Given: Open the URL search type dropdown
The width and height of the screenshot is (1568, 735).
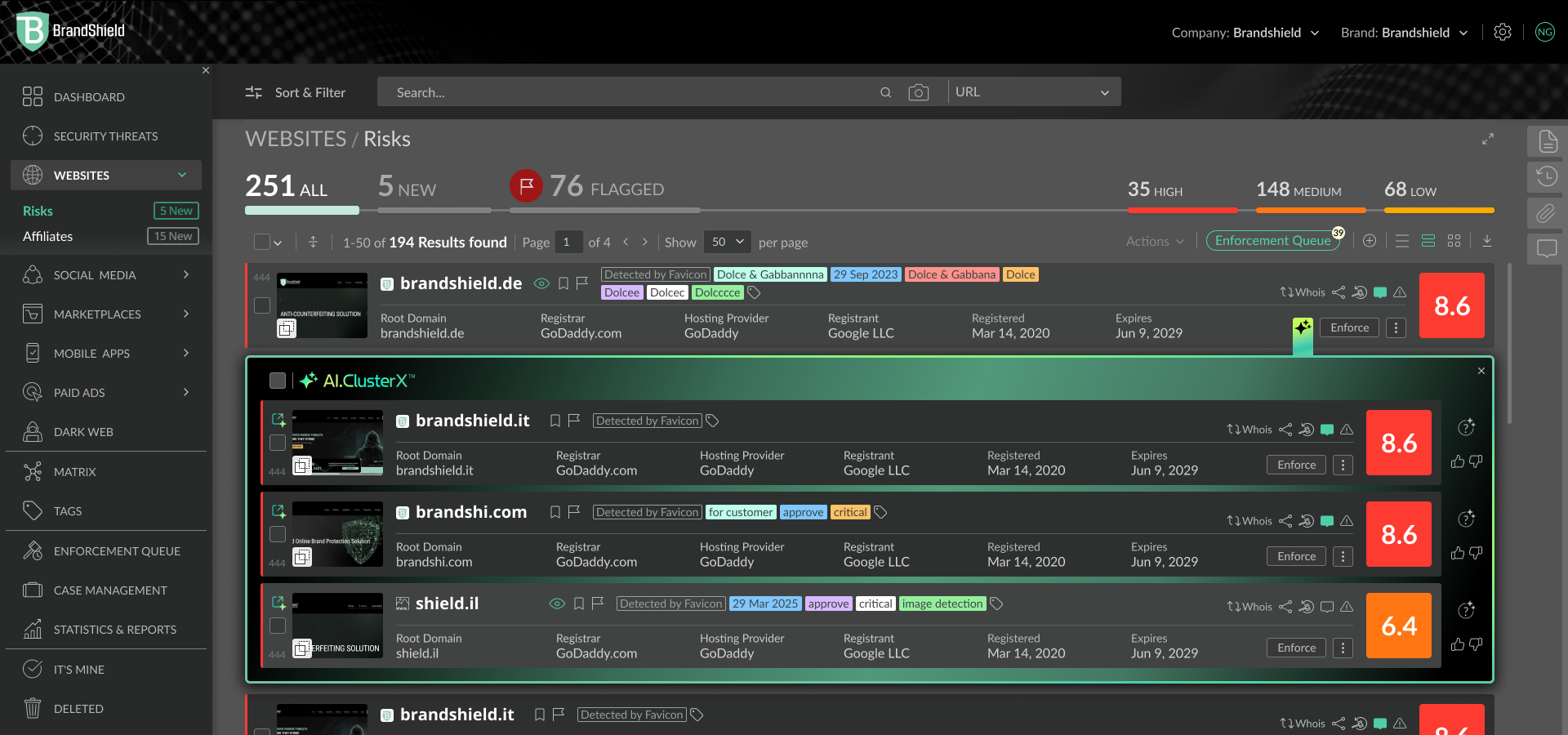Looking at the screenshot, I should point(1034,91).
